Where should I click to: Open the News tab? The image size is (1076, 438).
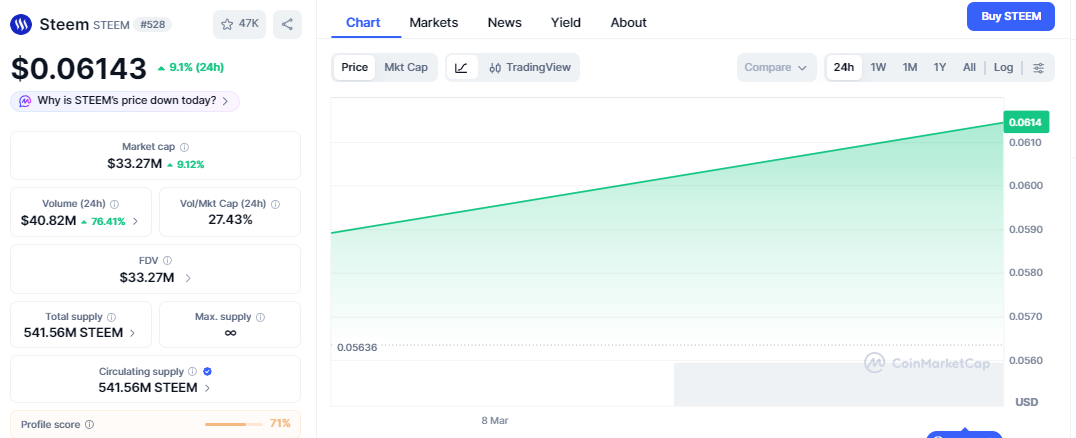pos(504,23)
